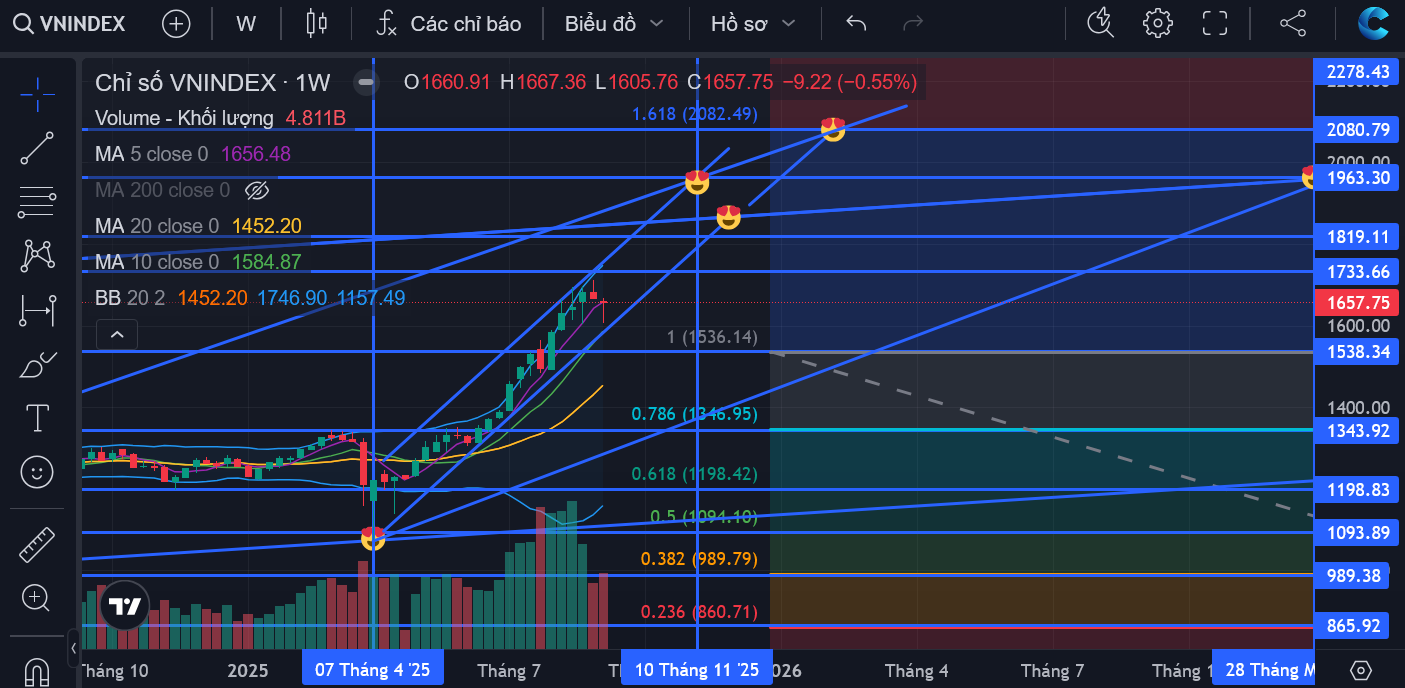Open the emoji sticker tool
The image size is (1405, 688).
(x=37, y=472)
